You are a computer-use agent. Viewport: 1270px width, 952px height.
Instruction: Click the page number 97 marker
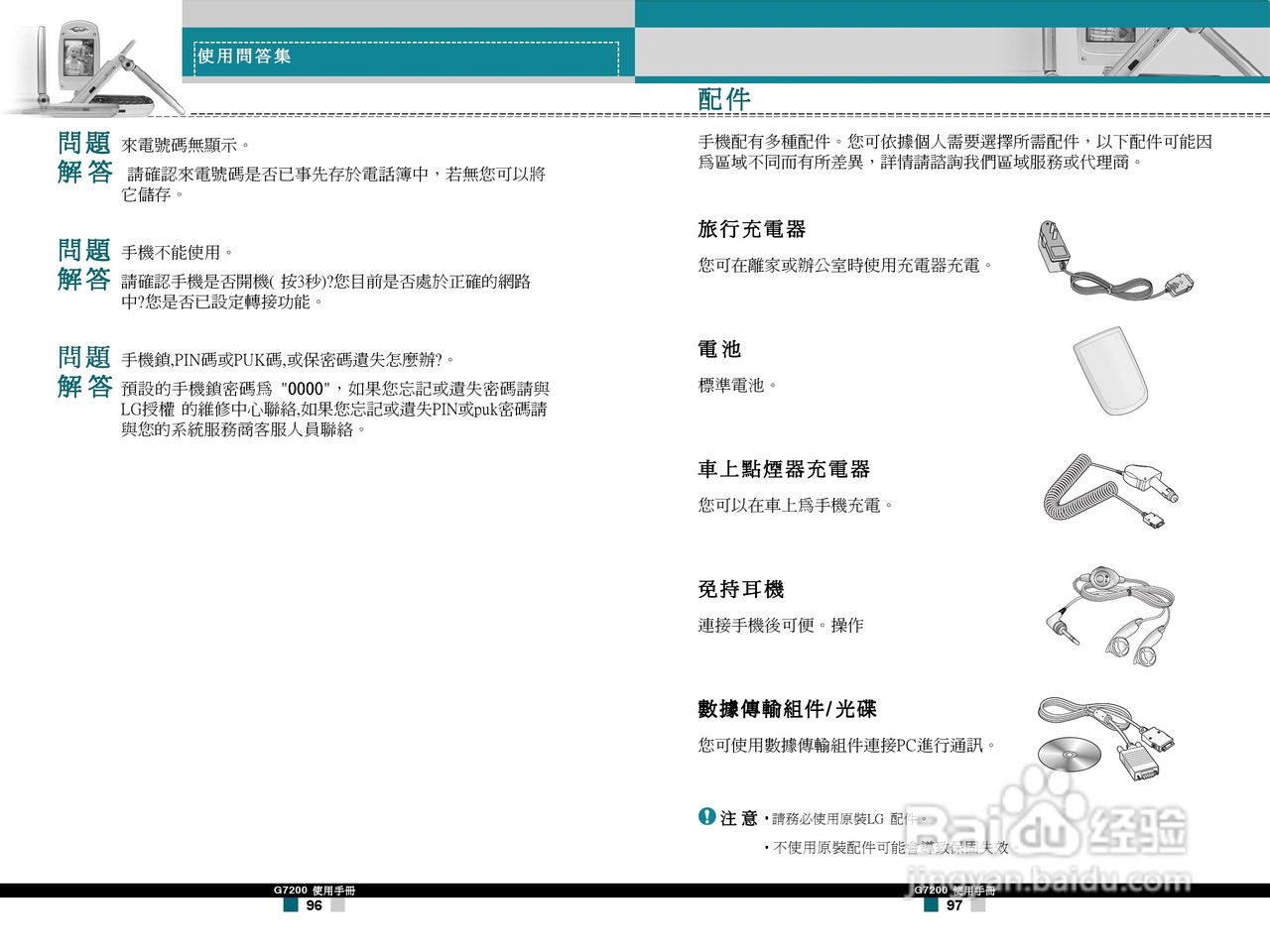(954, 905)
